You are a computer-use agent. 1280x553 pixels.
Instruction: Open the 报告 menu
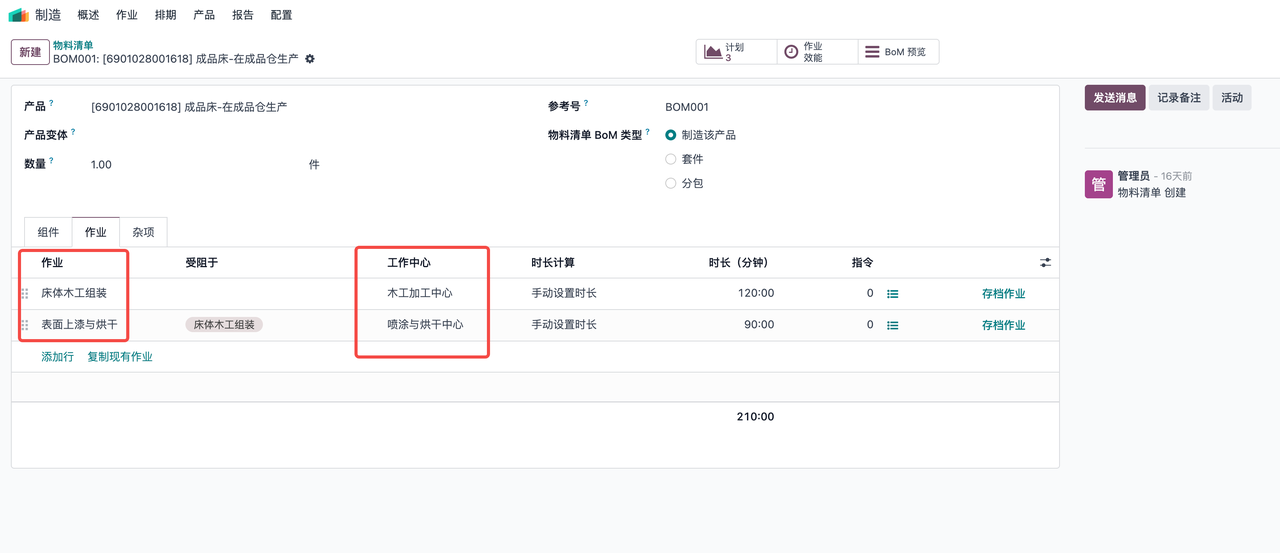tap(243, 15)
